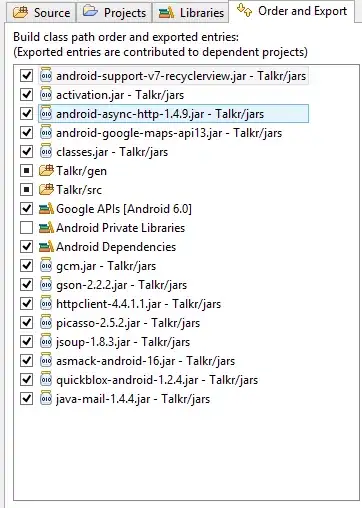Uncheck activation.jar export checkbox
This screenshot has width=362, height=508.
[x=26, y=95]
